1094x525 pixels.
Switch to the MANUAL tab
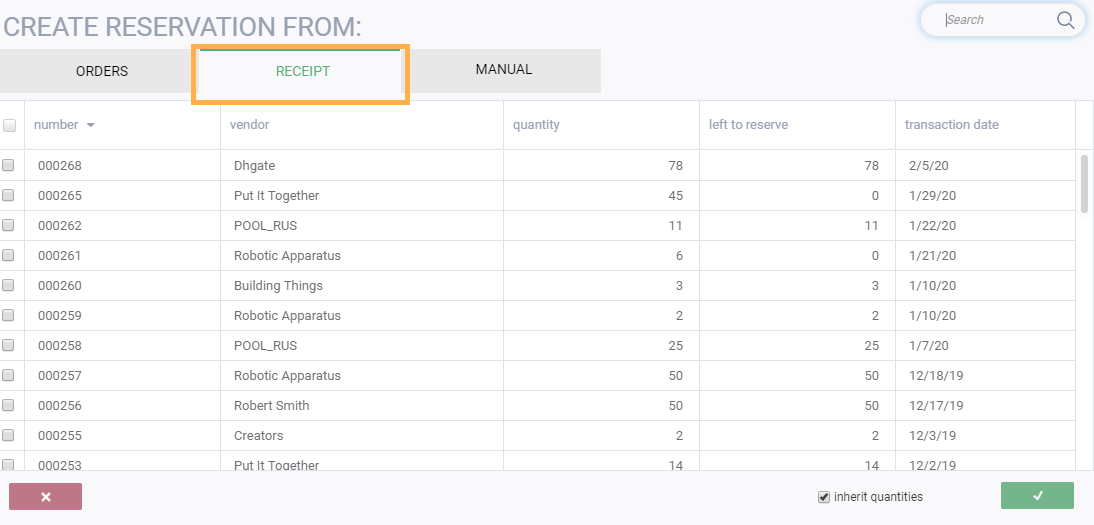[504, 70]
